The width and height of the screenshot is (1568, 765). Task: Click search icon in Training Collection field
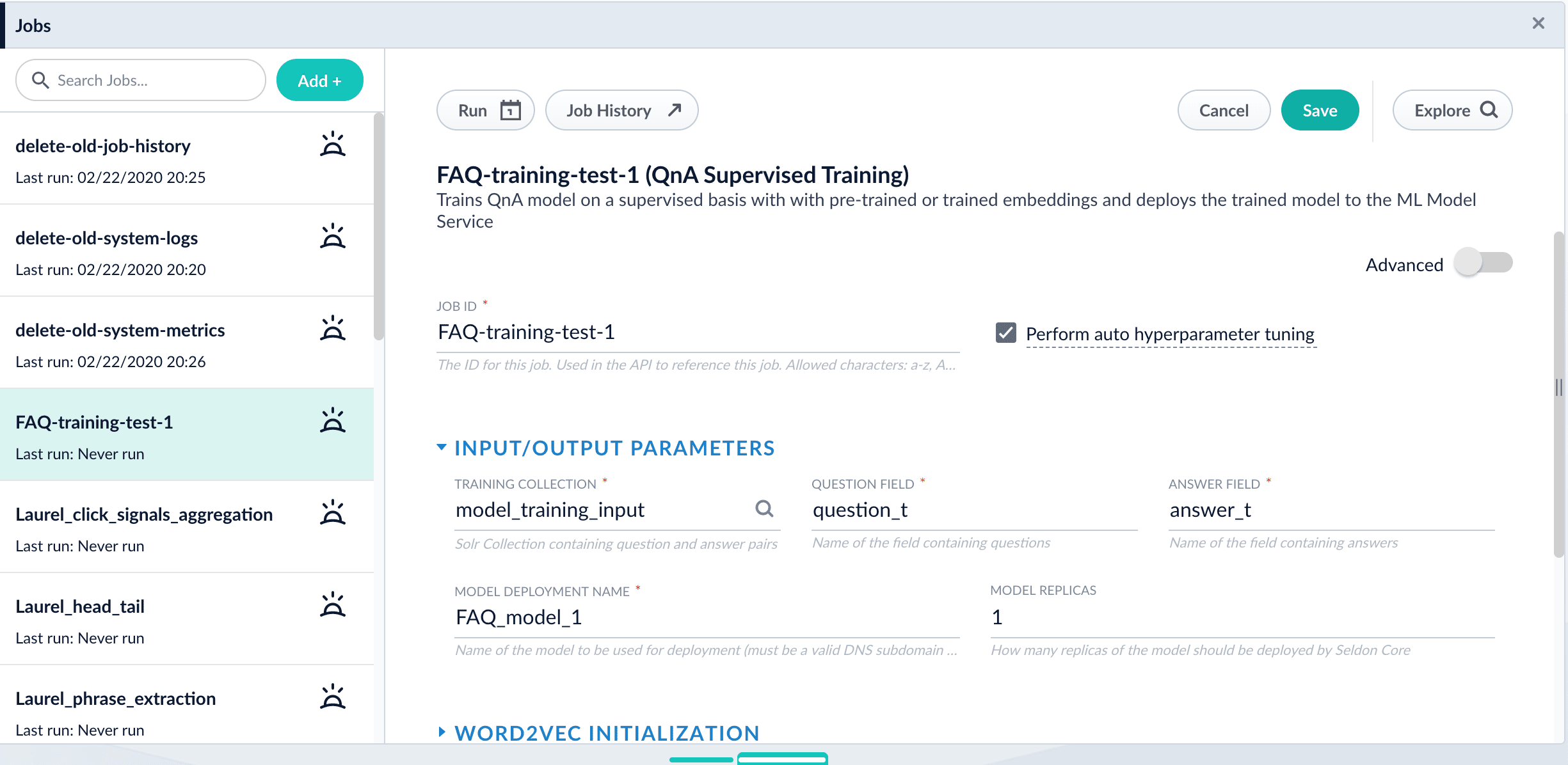[x=764, y=509]
